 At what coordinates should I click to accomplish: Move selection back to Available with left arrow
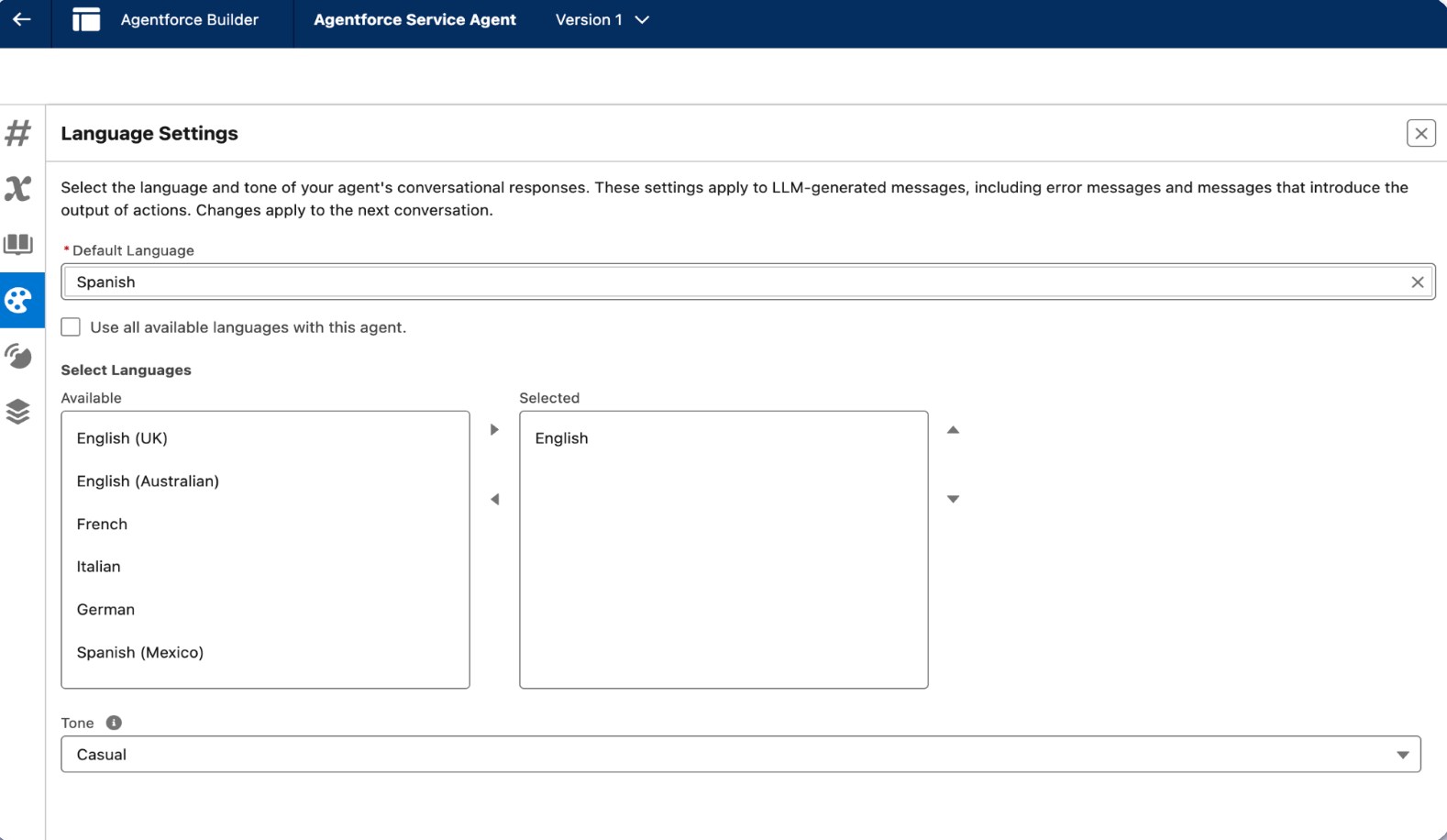click(494, 500)
